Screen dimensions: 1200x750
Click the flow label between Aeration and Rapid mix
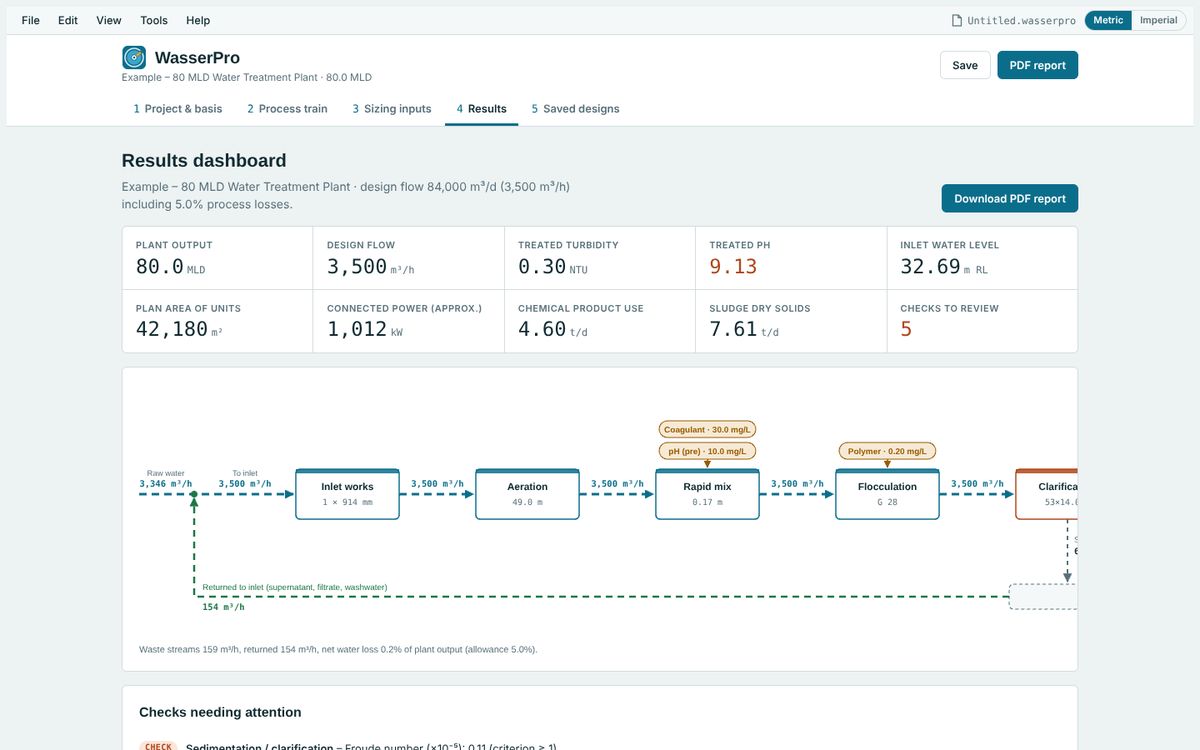618,484
